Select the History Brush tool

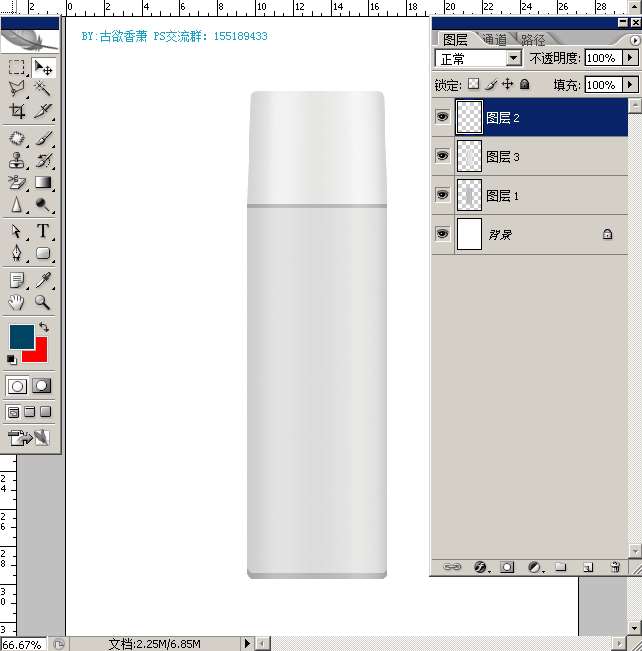pyautogui.click(x=43, y=160)
